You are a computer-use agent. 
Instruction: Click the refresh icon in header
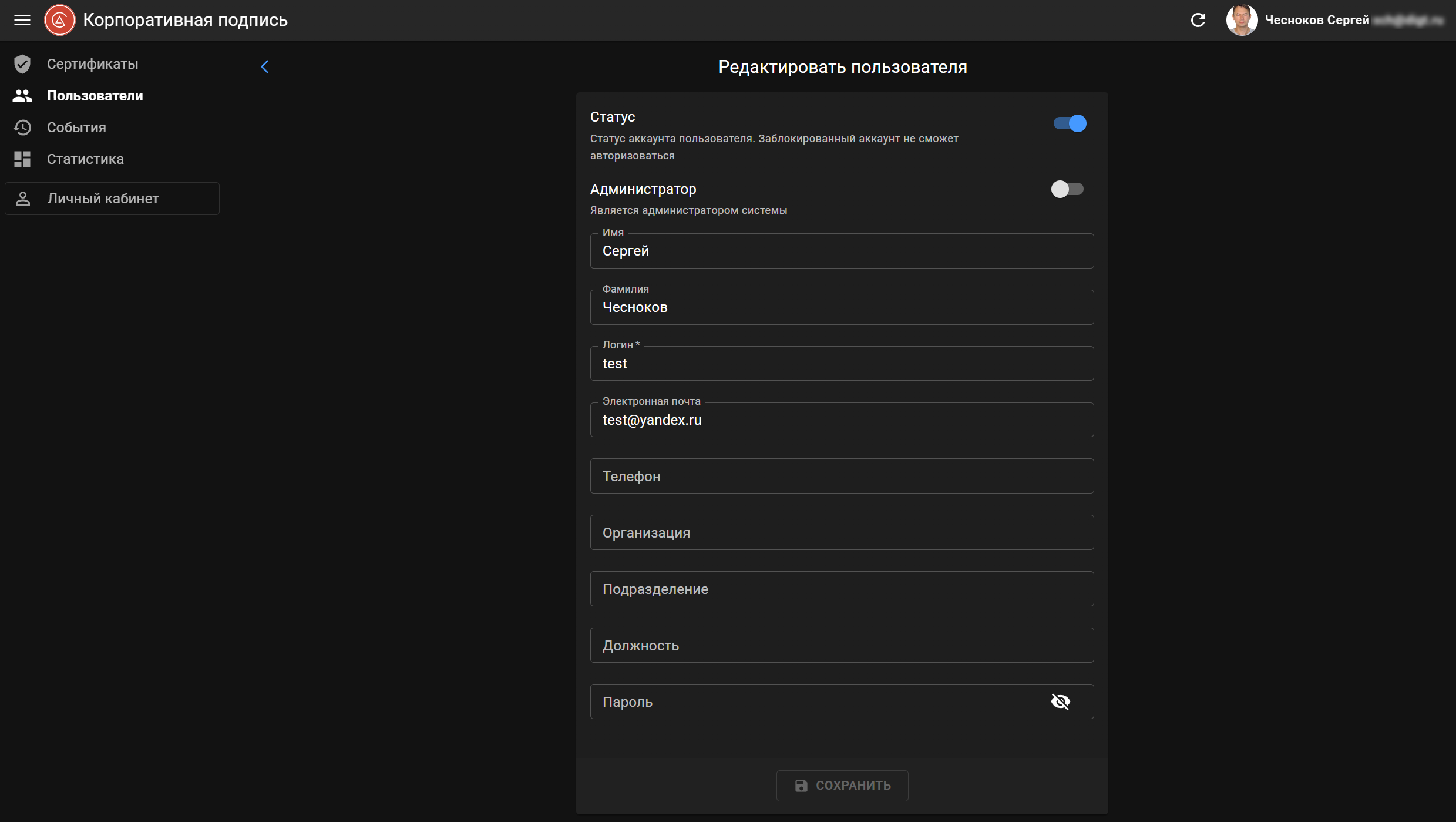[x=1198, y=20]
